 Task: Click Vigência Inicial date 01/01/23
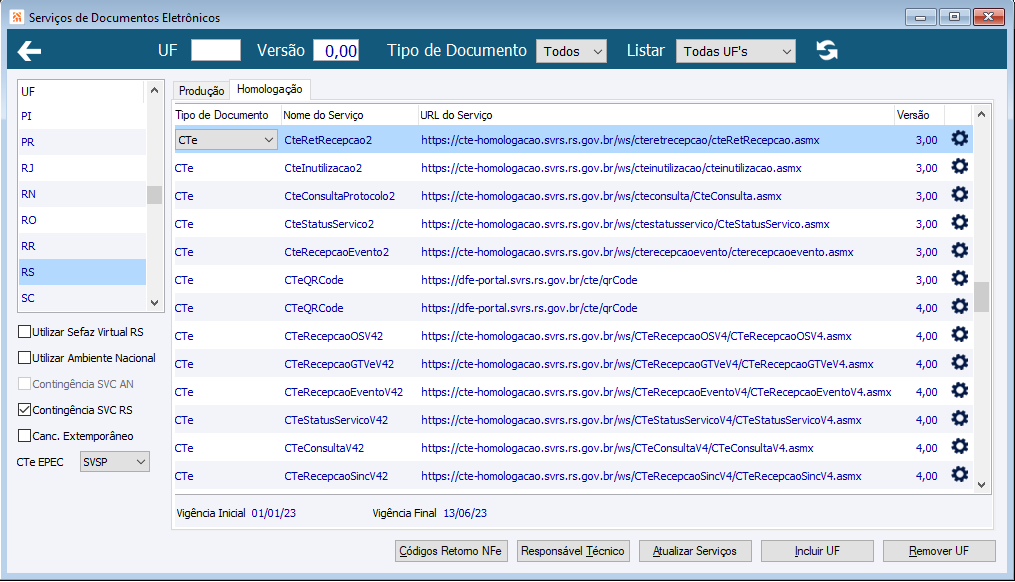[x=274, y=513]
